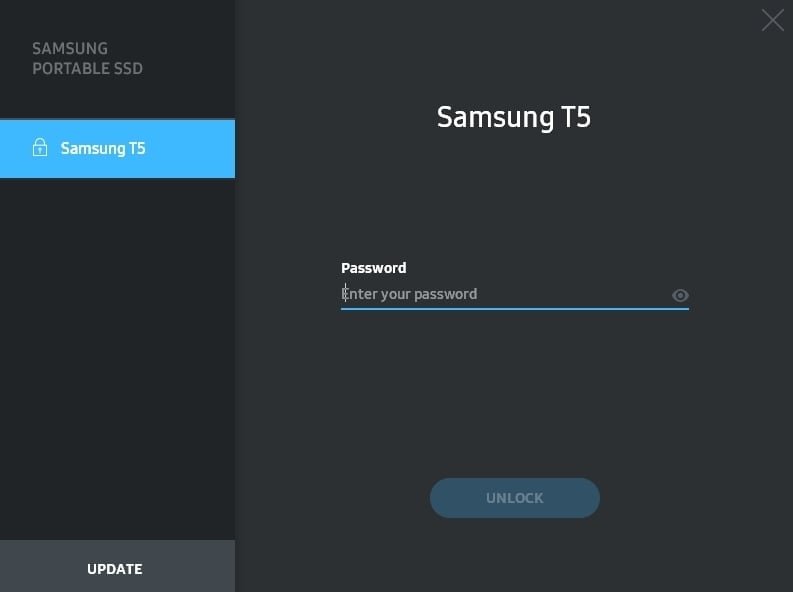Screen dimensions: 793x592
Task: Focus the Enter your password field
Action: (x=514, y=295)
